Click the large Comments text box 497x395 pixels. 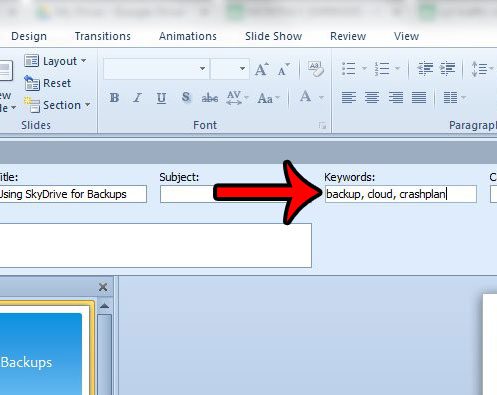[x=156, y=245]
